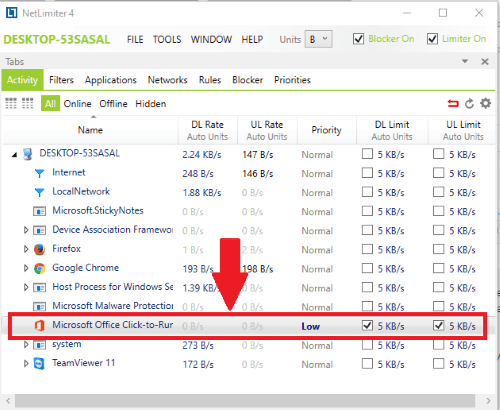
Task: Switch to the Priorities tab
Action: coord(292,80)
